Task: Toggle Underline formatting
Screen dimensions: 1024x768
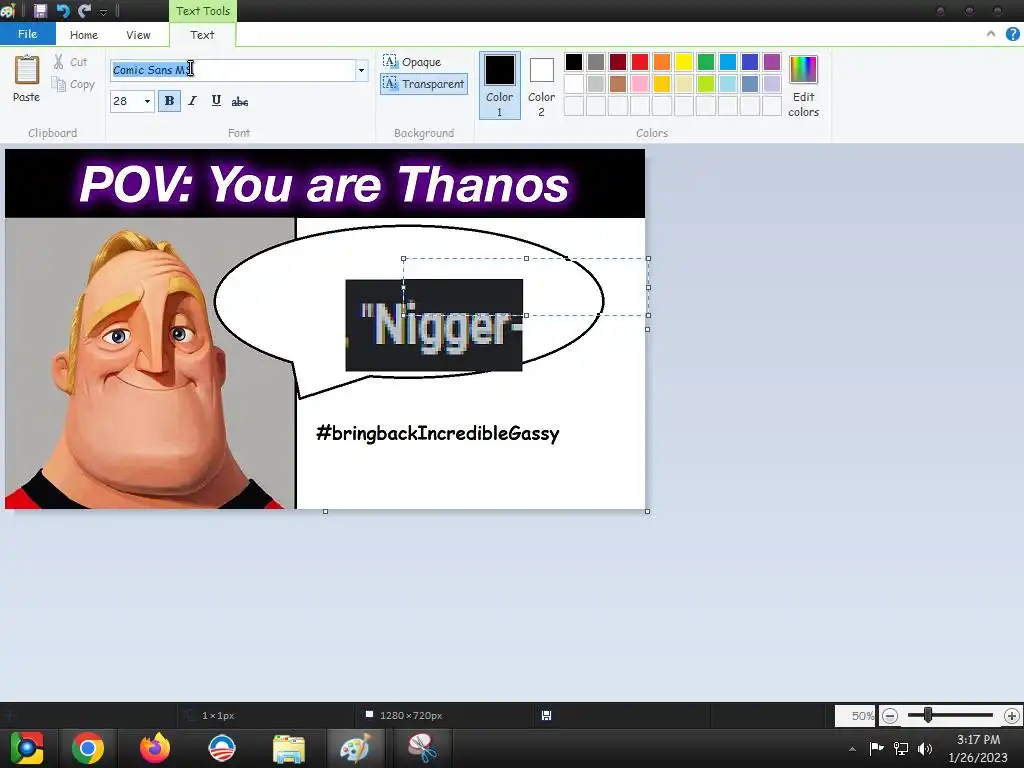Action: pos(216,101)
